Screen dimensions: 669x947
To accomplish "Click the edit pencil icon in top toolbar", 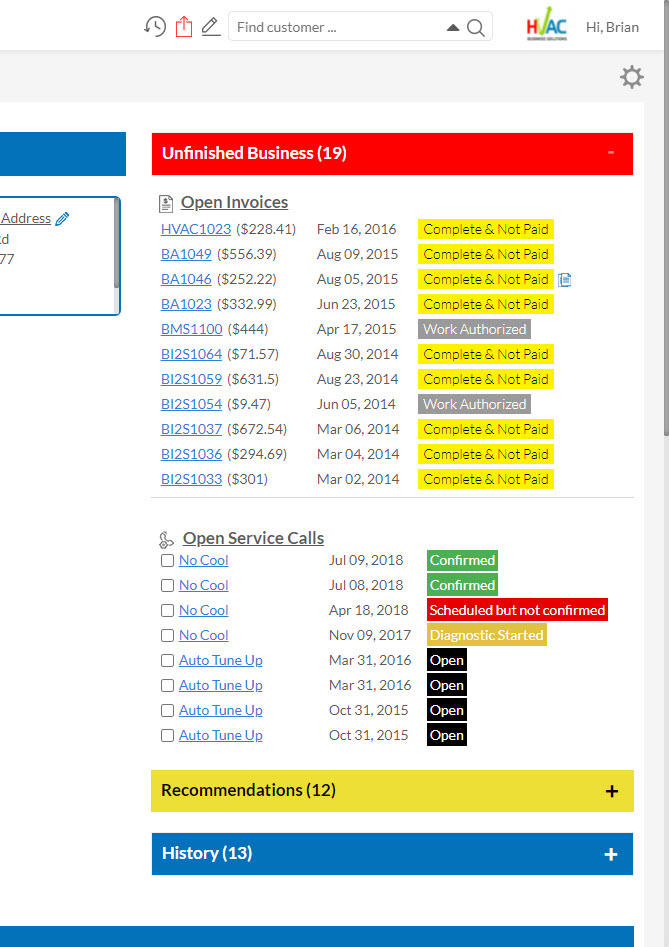I will [x=210, y=27].
